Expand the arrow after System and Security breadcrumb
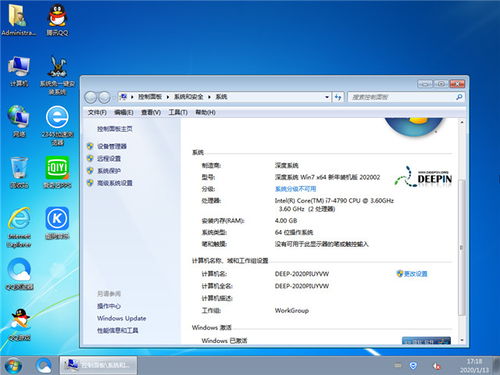The image size is (500, 375). [209, 97]
